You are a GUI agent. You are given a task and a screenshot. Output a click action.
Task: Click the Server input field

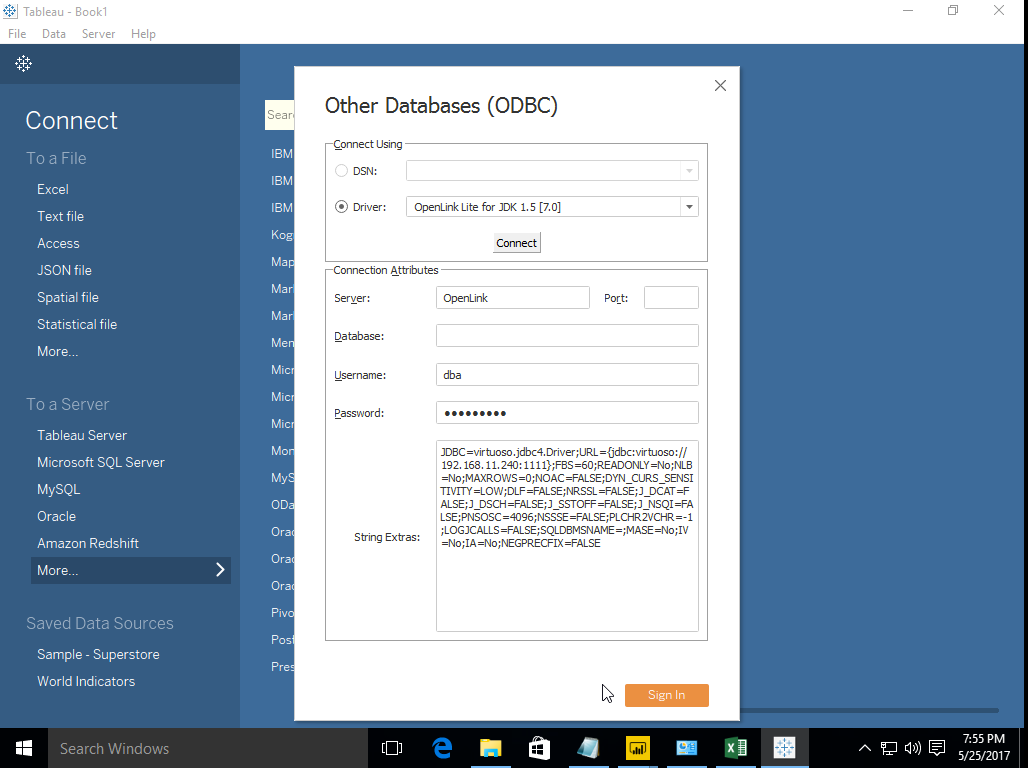[513, 298]
